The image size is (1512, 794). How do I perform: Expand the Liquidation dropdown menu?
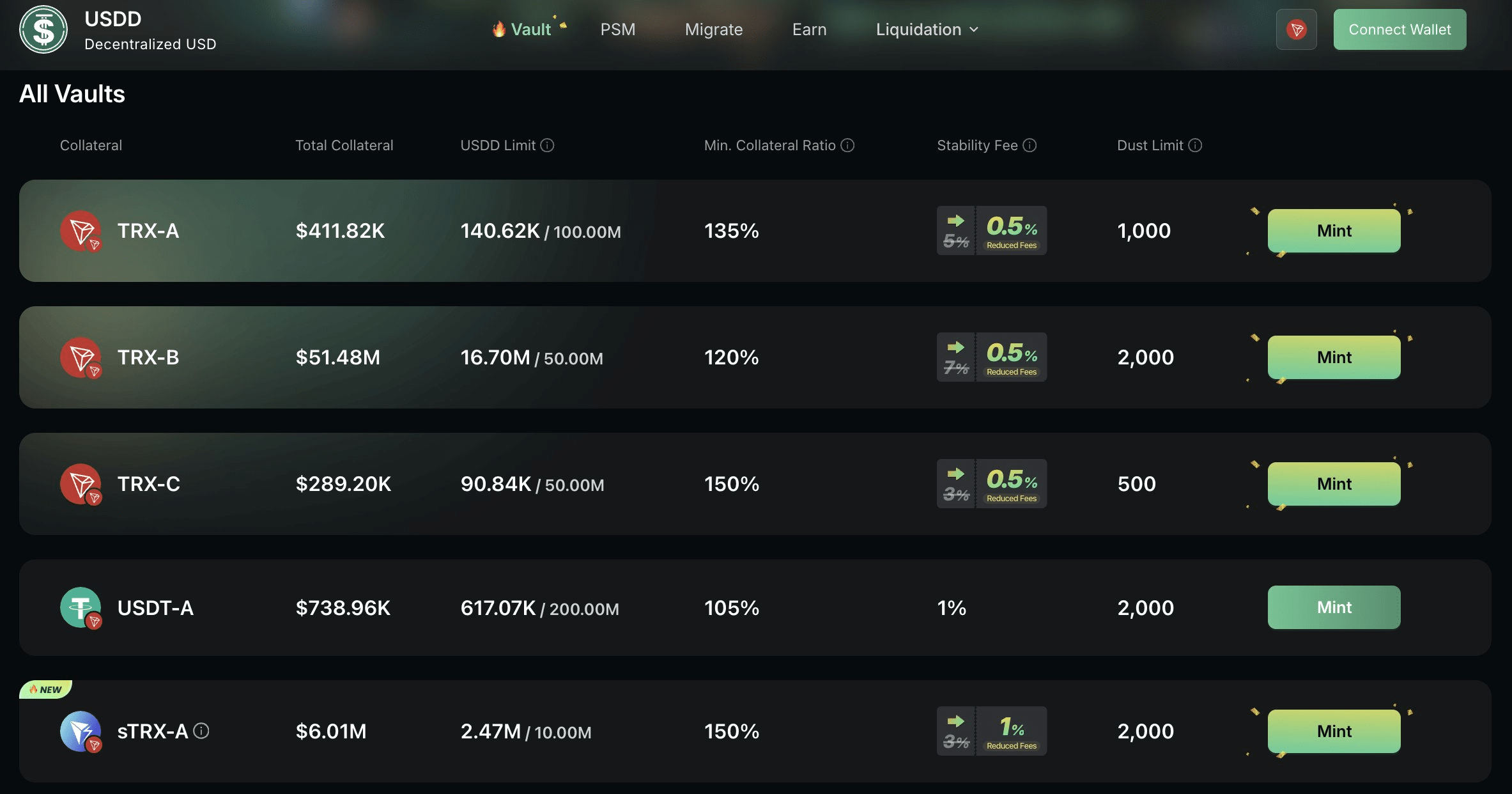[927, 29]
